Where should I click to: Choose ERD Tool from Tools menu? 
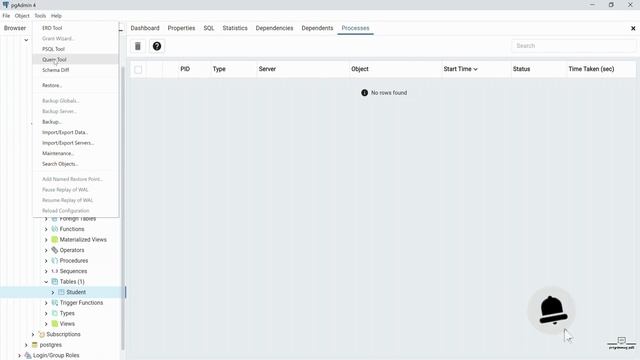(76, 28)
